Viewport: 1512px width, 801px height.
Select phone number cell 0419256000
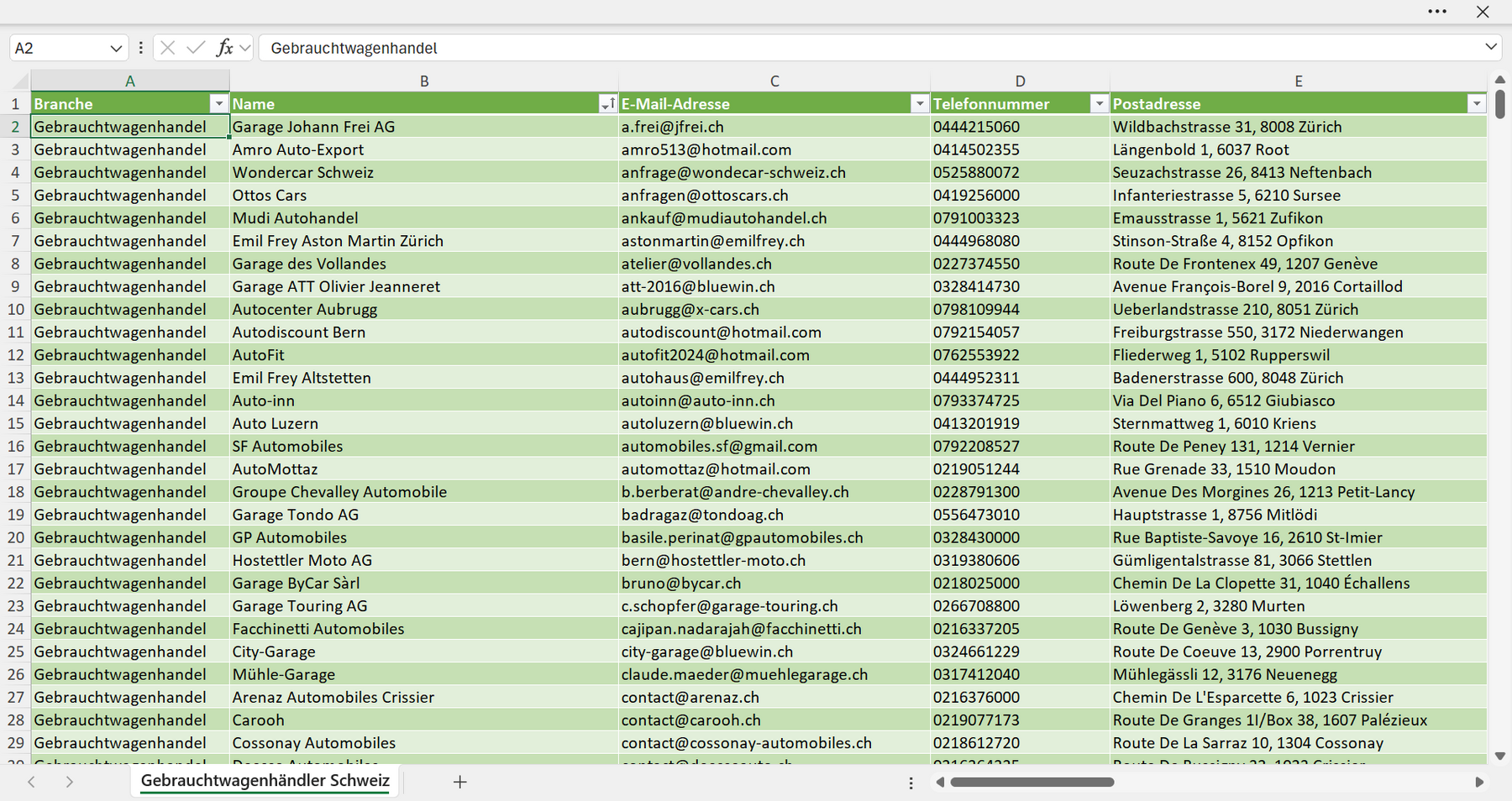pos(1020,195)
